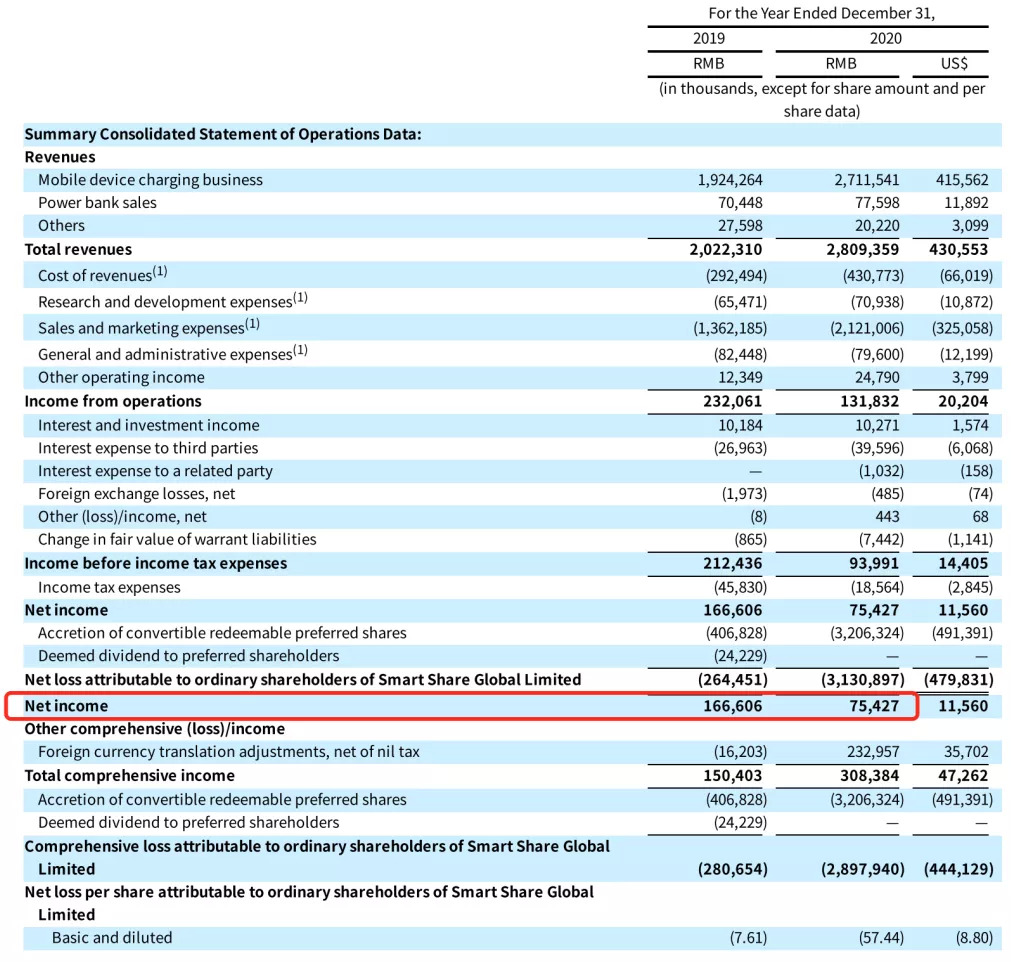1011x962 pixels.
Task: Select the Income before income tax expenses heading
Action: tap(156, 564)
